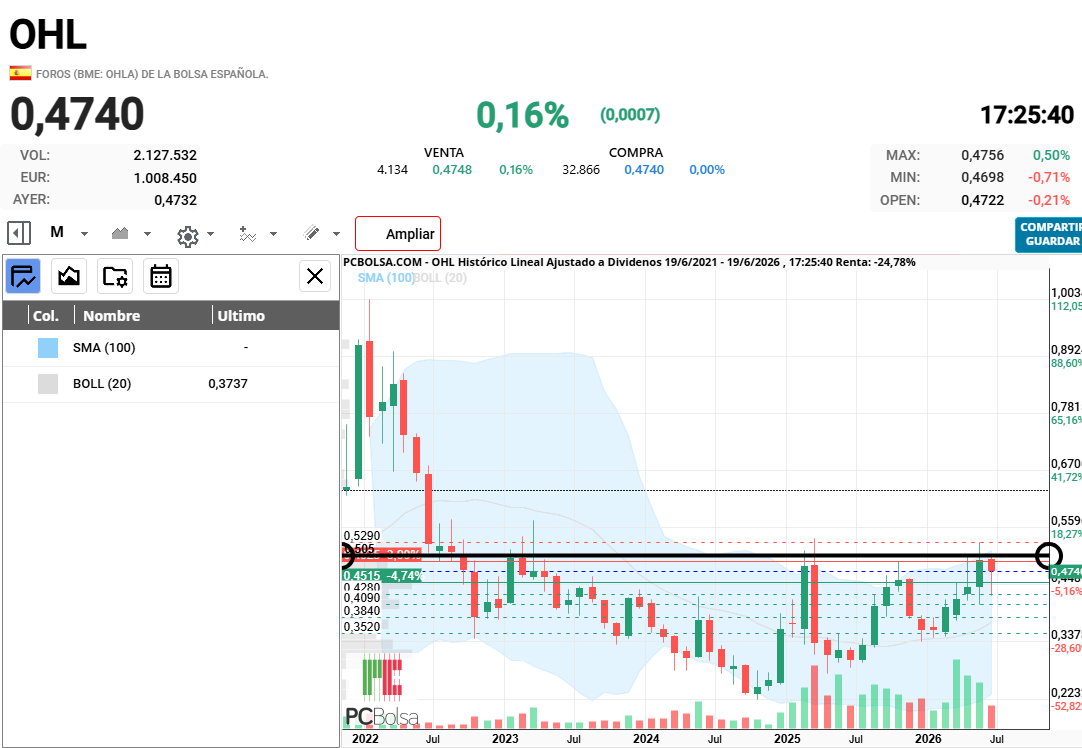The height and width of the screenshot is (748, 1082).
Task: Click the 0,3840 level label
Action: [362, 611]
